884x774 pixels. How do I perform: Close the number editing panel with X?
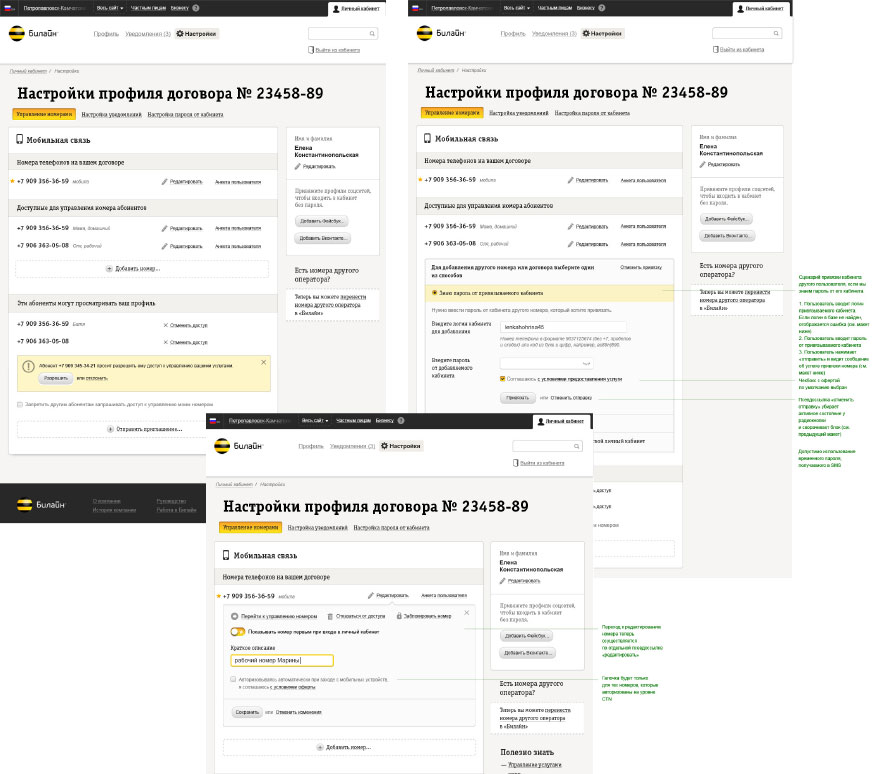click(x=466, y=612)
